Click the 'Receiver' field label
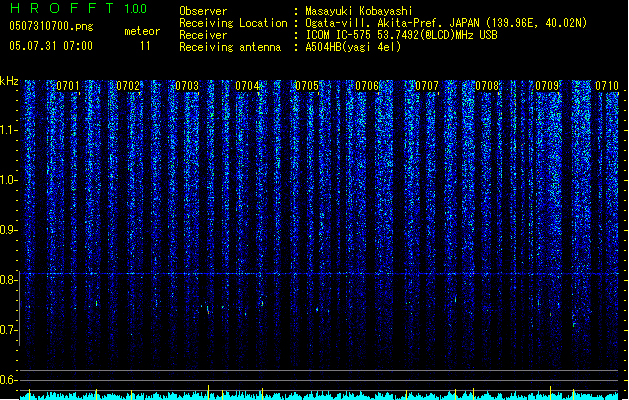This screenshot has height=400, width=629. point(203,35)
